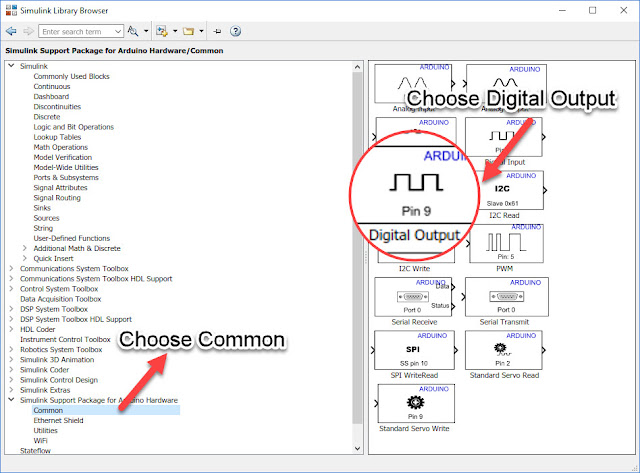Viewport: 640px width, 473px height.
Task: Expand Simulink 3D Animation
Action: pos(11,360)
